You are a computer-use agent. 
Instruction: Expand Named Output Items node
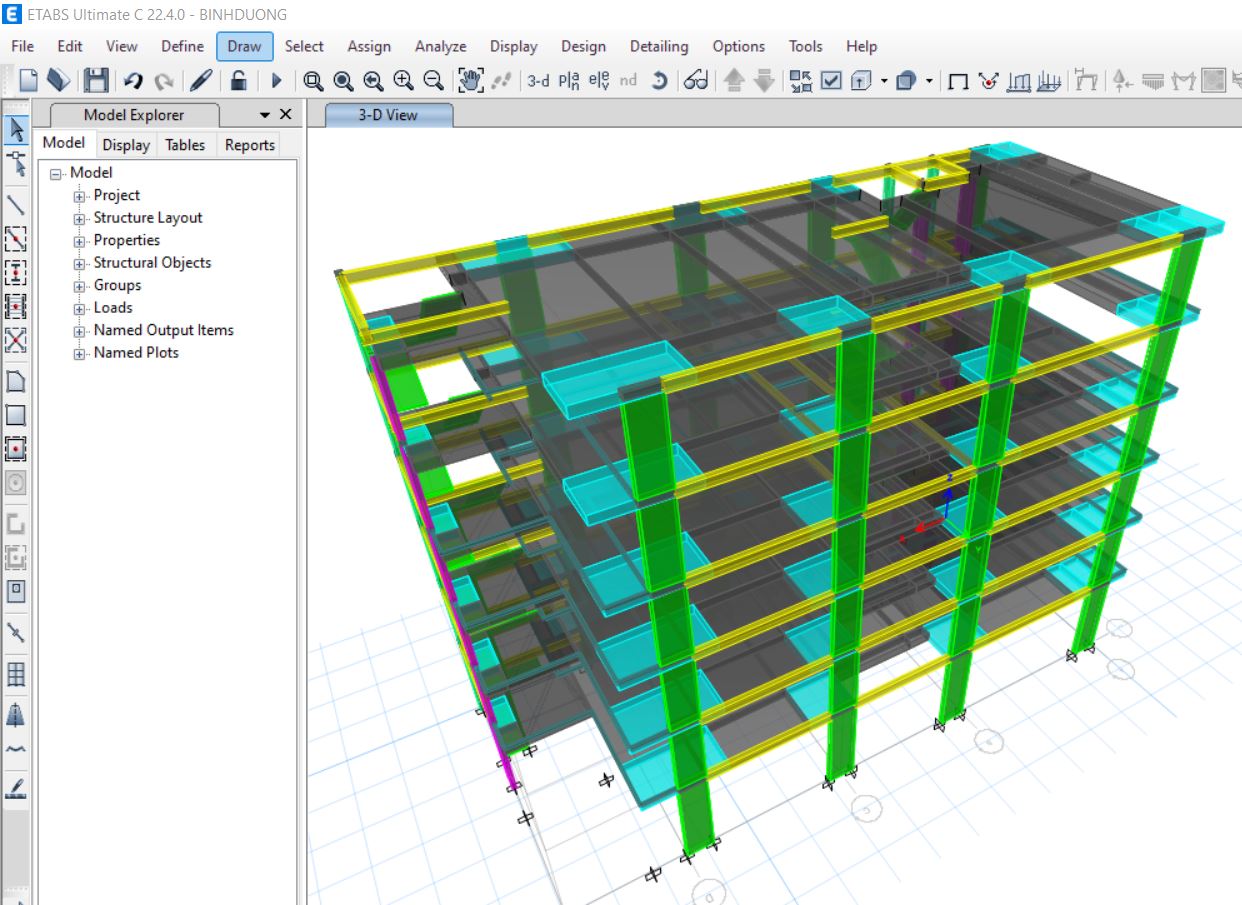(x=80, y=331)
